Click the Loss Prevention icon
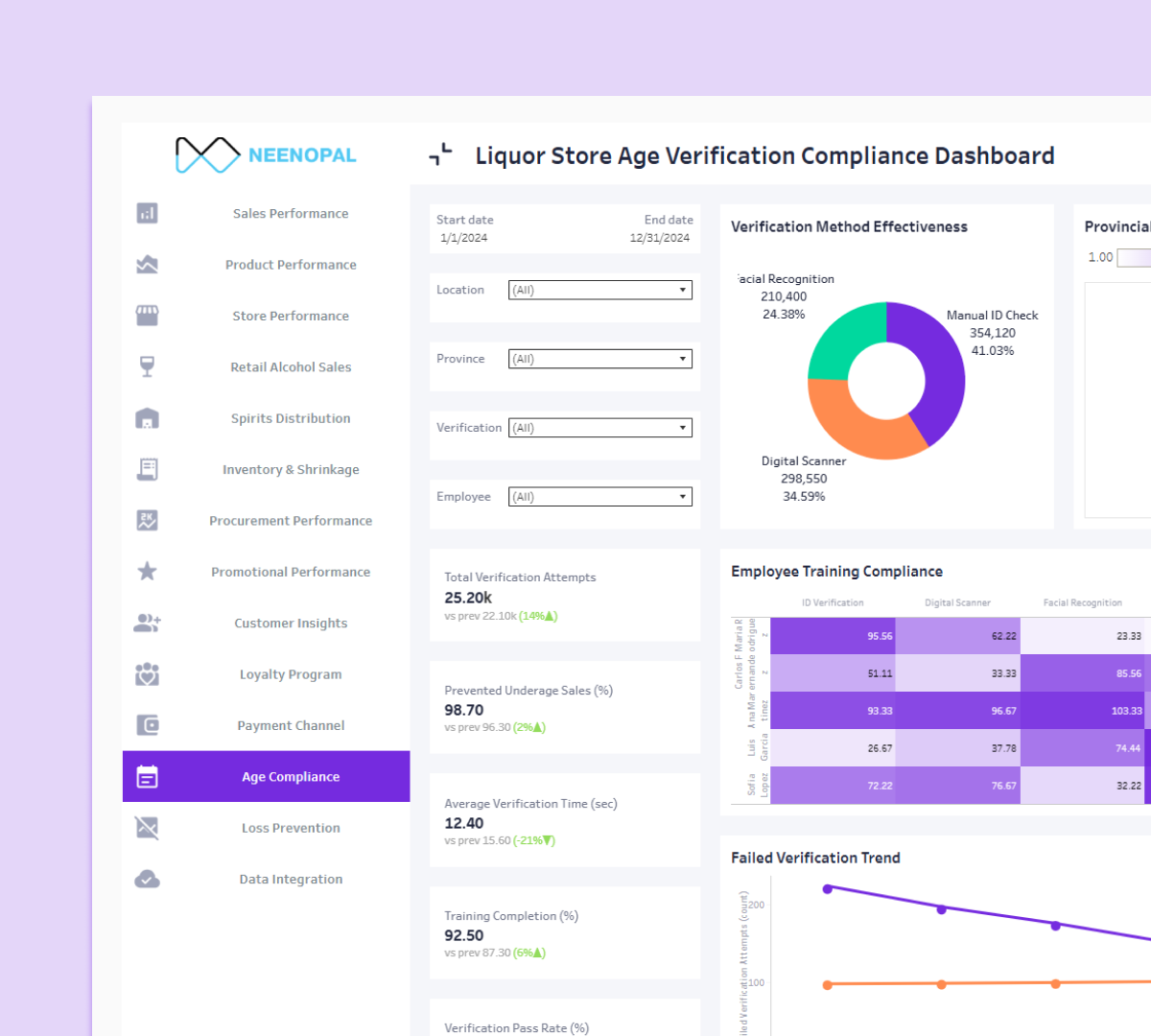 click(147, 828)
